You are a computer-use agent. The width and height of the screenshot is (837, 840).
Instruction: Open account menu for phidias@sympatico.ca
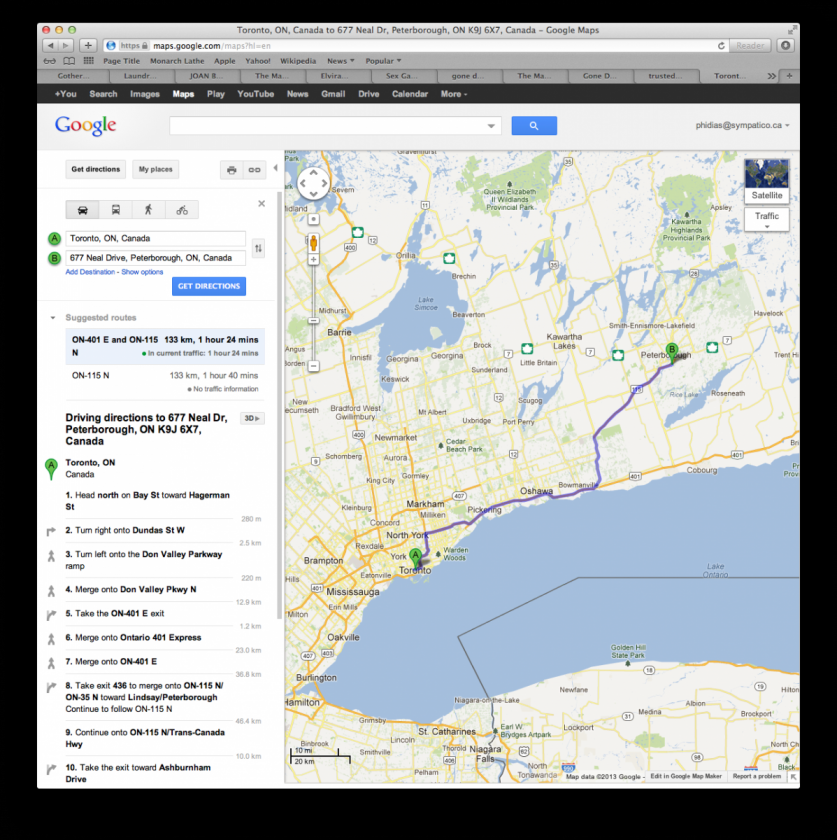pyautogui.click(x=742, y=126)
